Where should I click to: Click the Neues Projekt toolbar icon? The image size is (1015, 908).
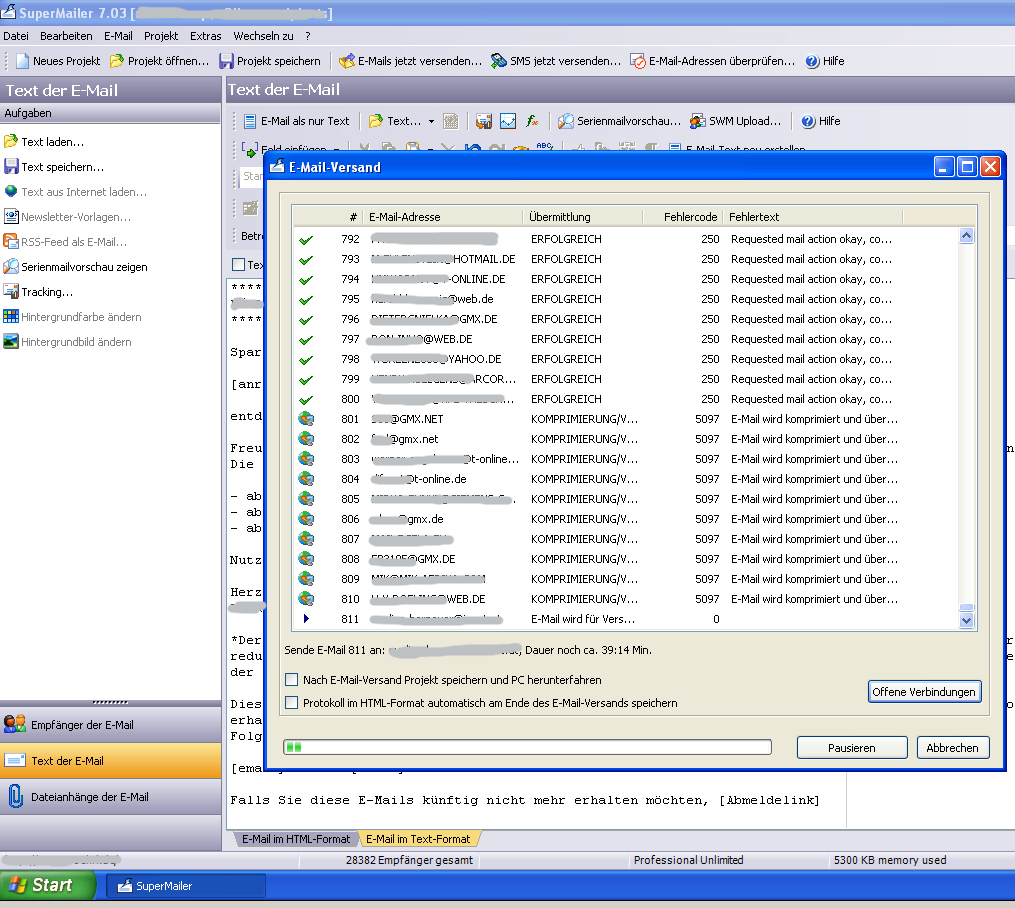coord(23,61)
